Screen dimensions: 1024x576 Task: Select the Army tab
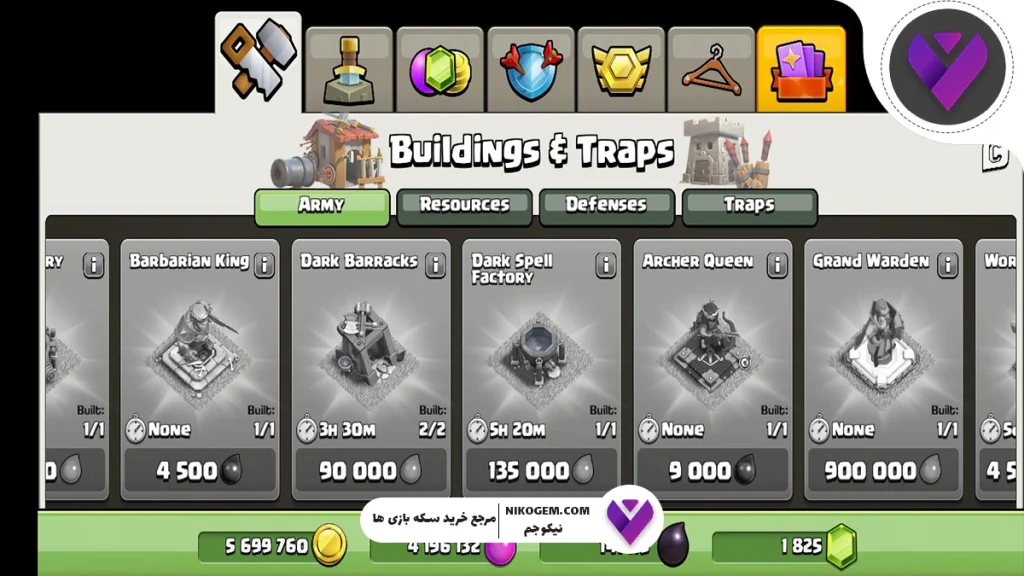click(322, 207)
